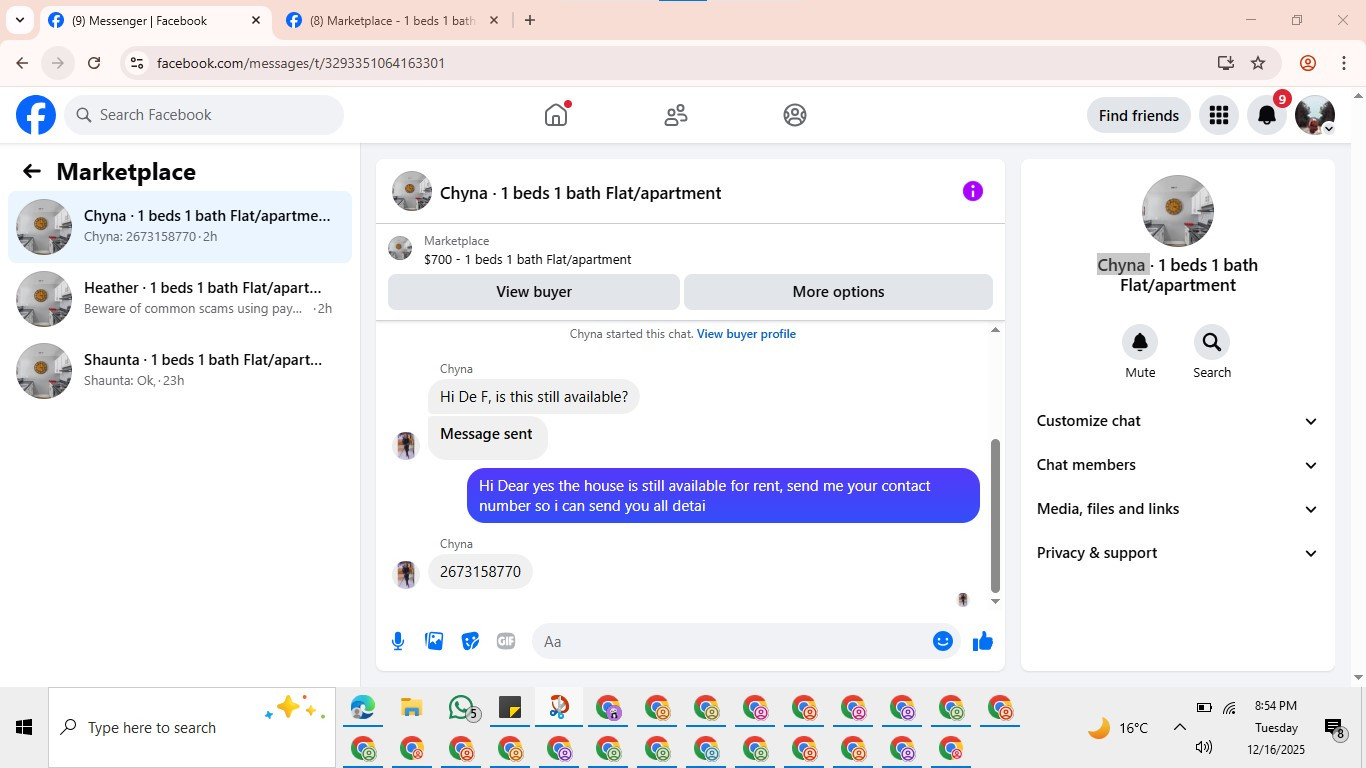Send a thumbs-up like
This screenshot has height=768, width=1366.
pos(983,641)
